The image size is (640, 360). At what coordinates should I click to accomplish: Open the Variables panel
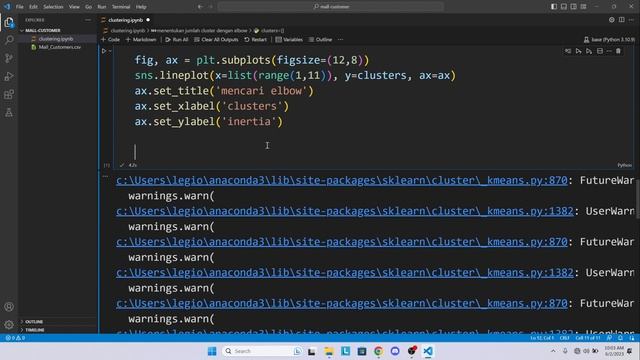click(289, 40)
